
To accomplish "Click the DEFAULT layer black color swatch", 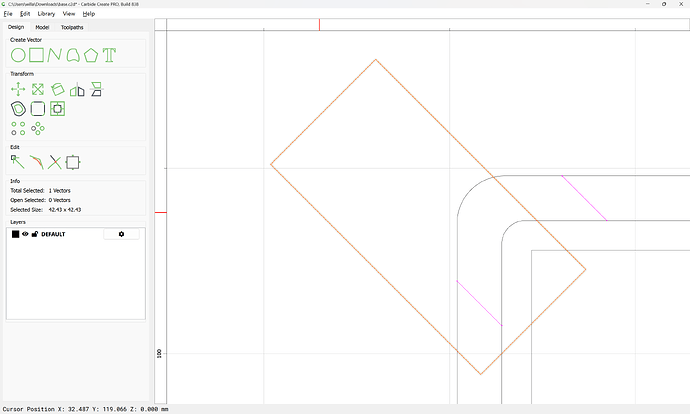I will point(16,234).
